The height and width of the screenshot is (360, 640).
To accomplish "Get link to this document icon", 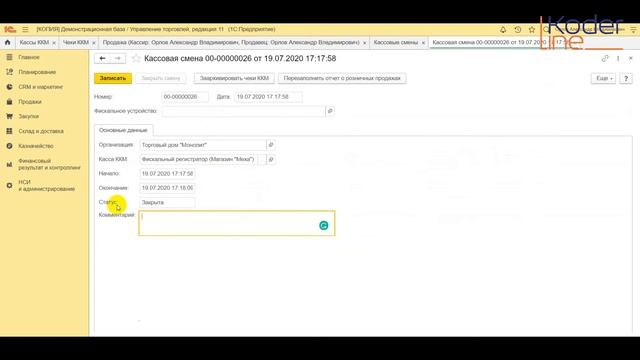I will click(x=605, y=58).
